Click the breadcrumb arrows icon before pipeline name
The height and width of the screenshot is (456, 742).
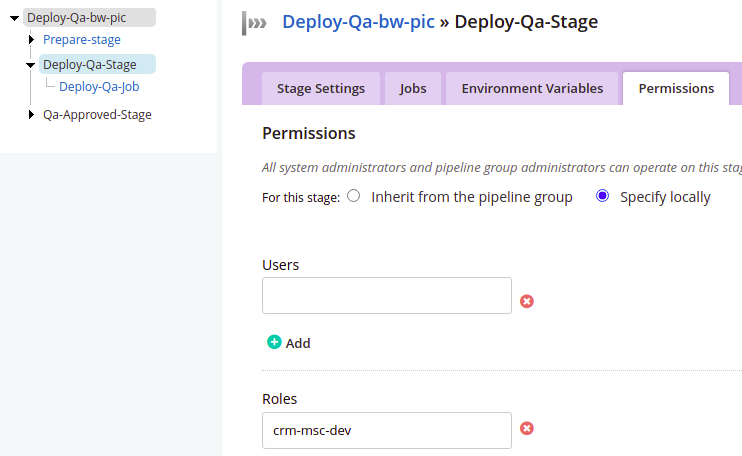coord(257,22)
